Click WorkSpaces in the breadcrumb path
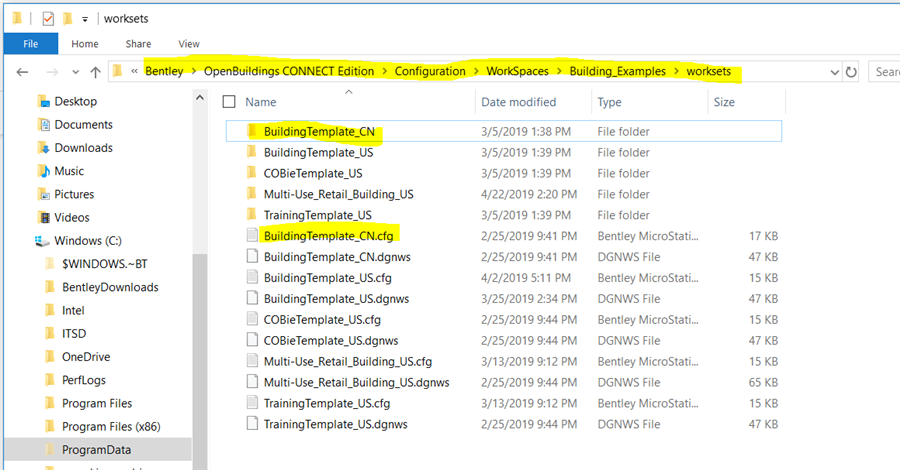This screenshot has width=900, height=470. [517, 71]
